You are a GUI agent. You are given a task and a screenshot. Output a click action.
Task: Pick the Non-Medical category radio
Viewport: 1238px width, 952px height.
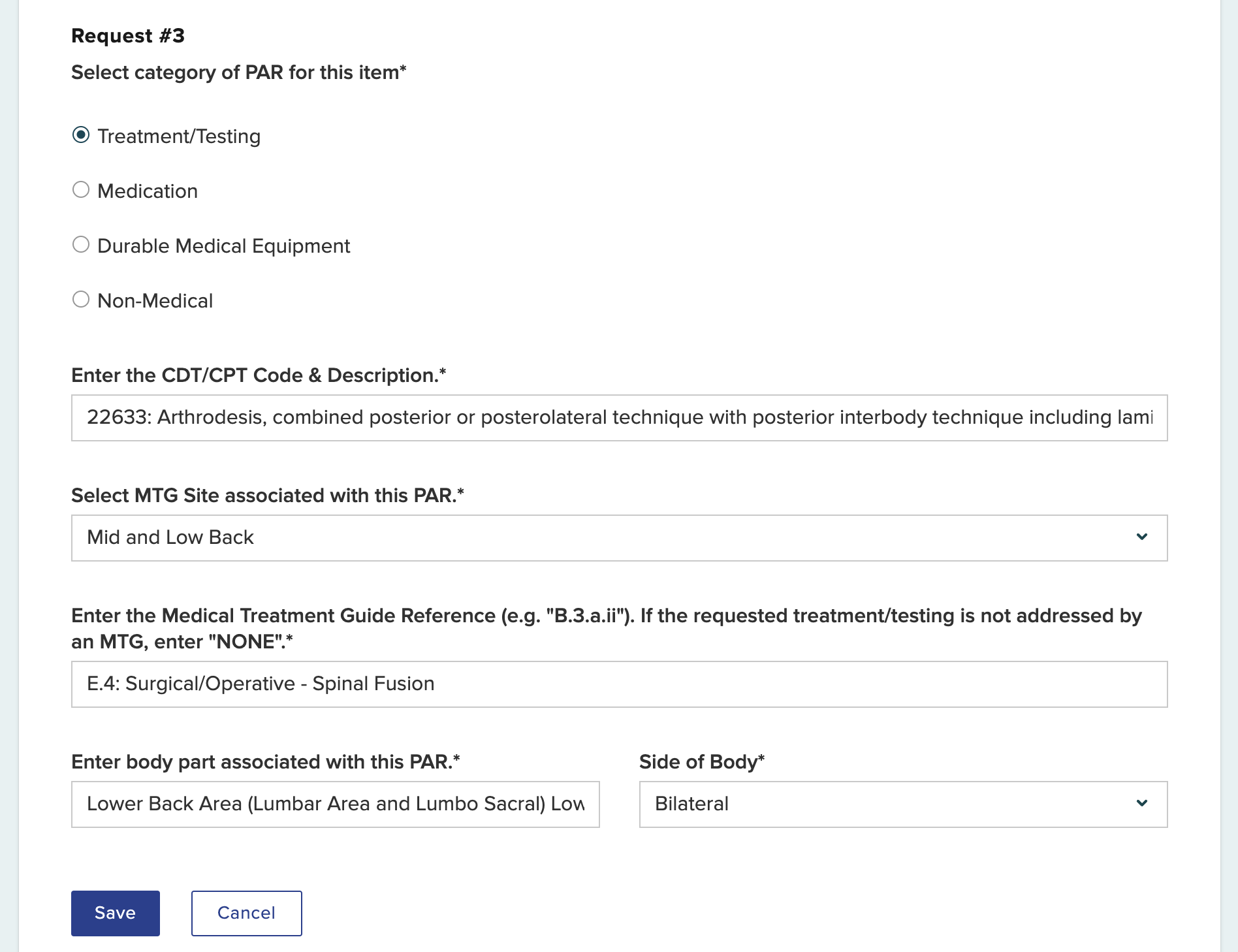click(81, 300)
